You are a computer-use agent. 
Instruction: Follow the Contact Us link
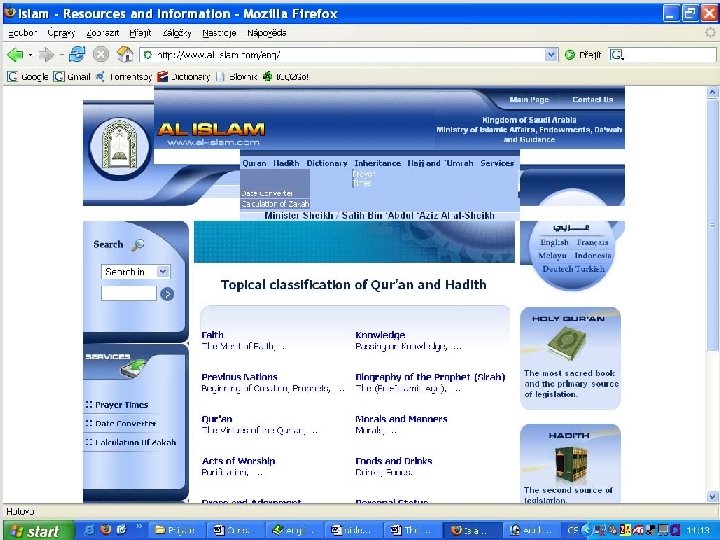coord(592,100)
